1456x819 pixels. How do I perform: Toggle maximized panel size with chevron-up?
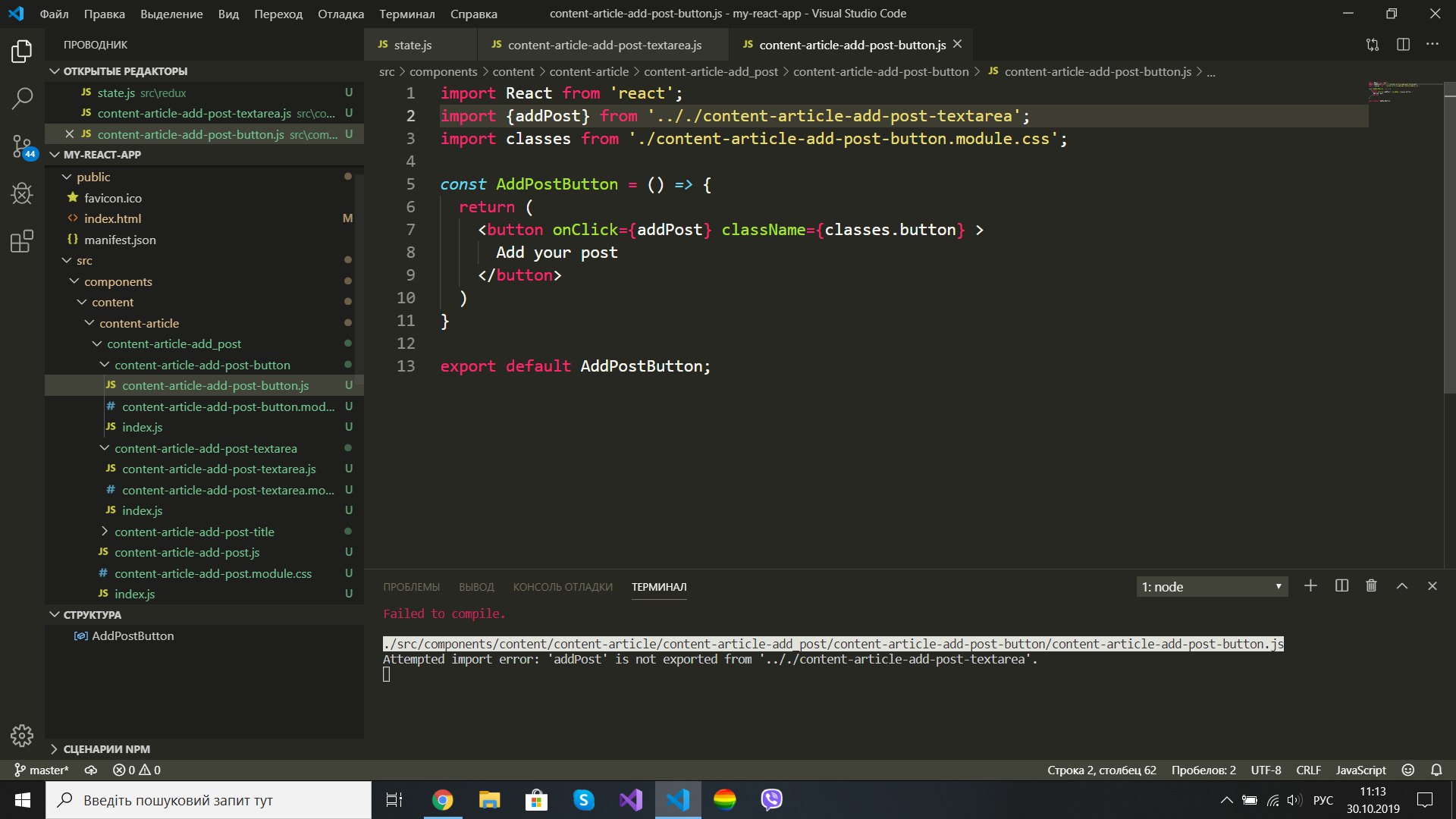(1402, 586)
